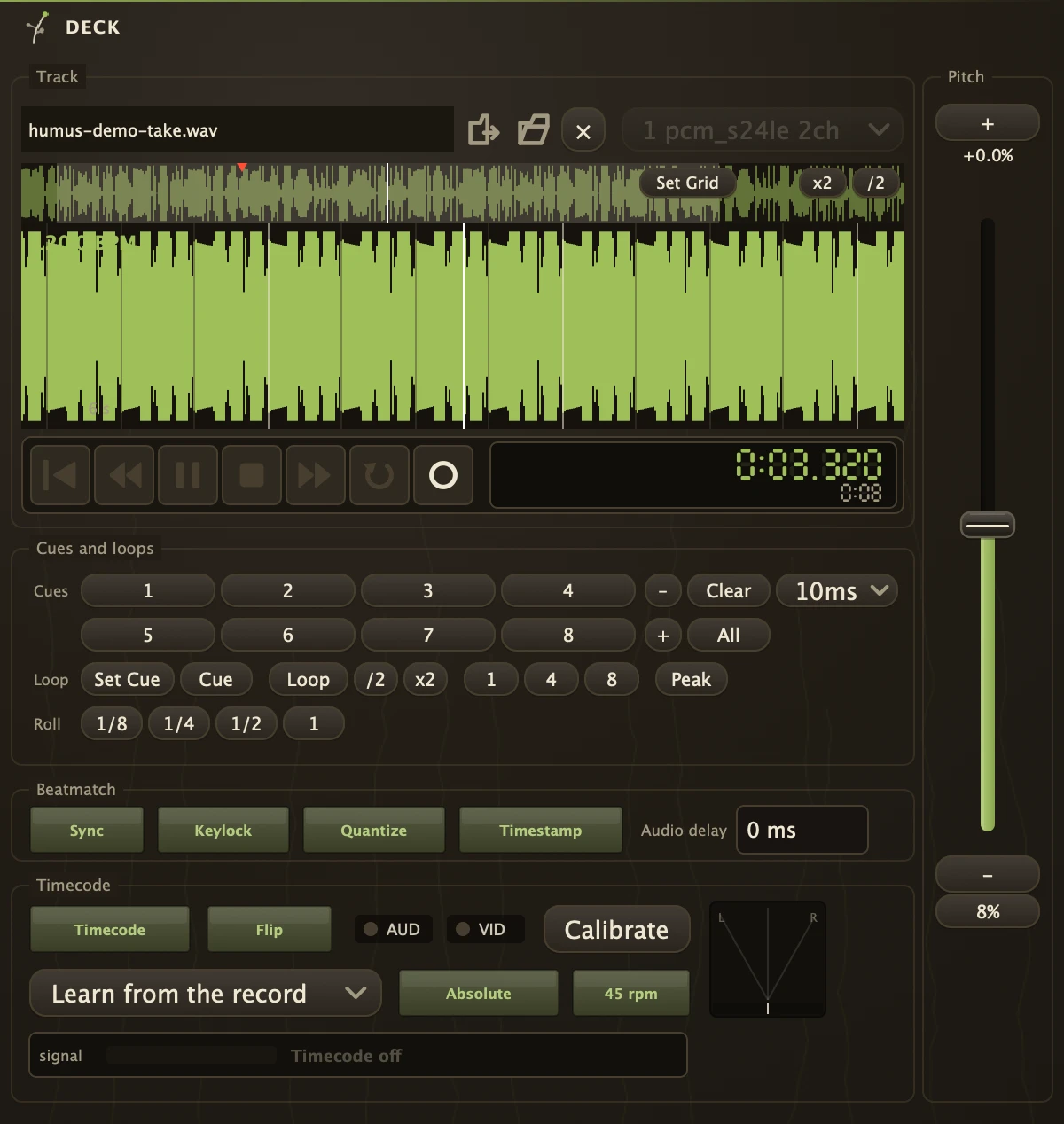The height and width of the screenshot is (1124, 1064).
Task: Click the cues minus button
Action: tap(662, 591)
